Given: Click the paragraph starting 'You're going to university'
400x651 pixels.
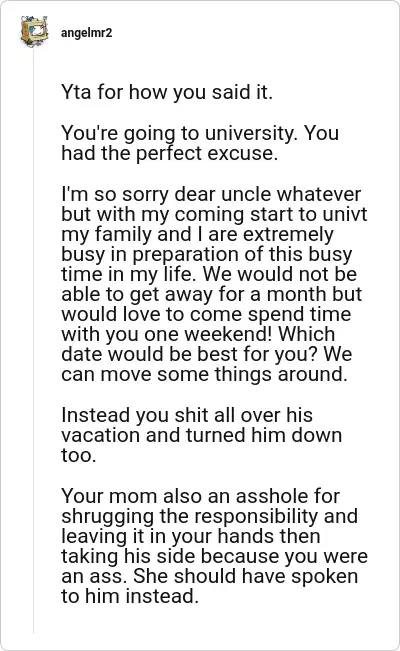Looking at the screenshot, I should pyautogui.click(x=200, y=143).
